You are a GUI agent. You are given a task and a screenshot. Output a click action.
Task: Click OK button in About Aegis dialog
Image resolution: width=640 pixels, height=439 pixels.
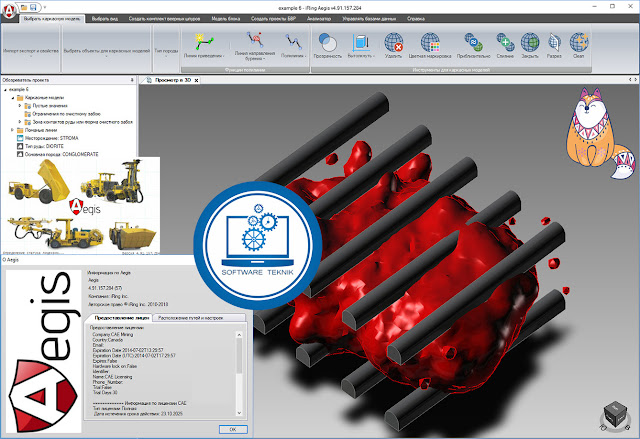tap(233, 429)
